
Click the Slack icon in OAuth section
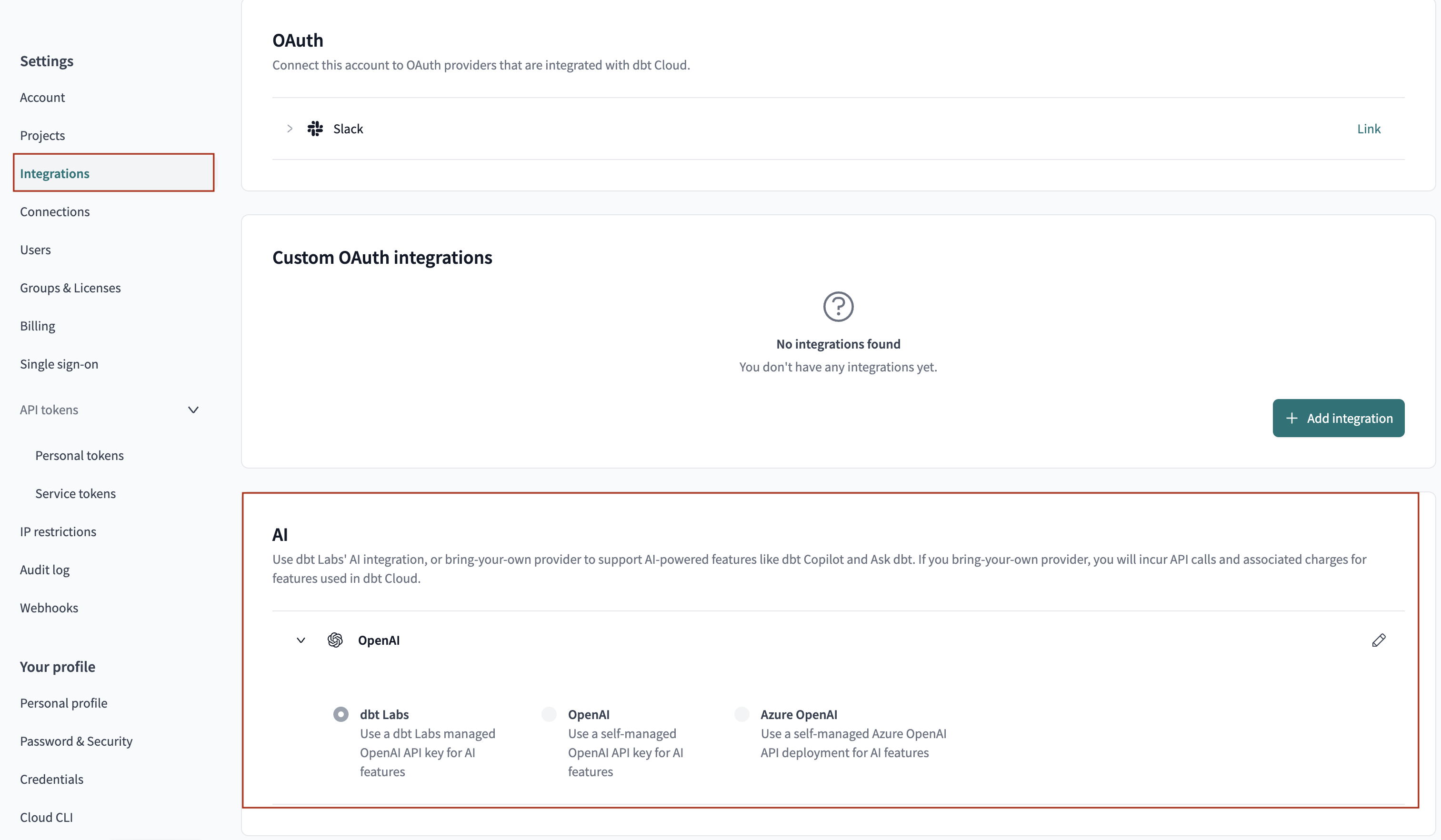[x=315, y=128]
